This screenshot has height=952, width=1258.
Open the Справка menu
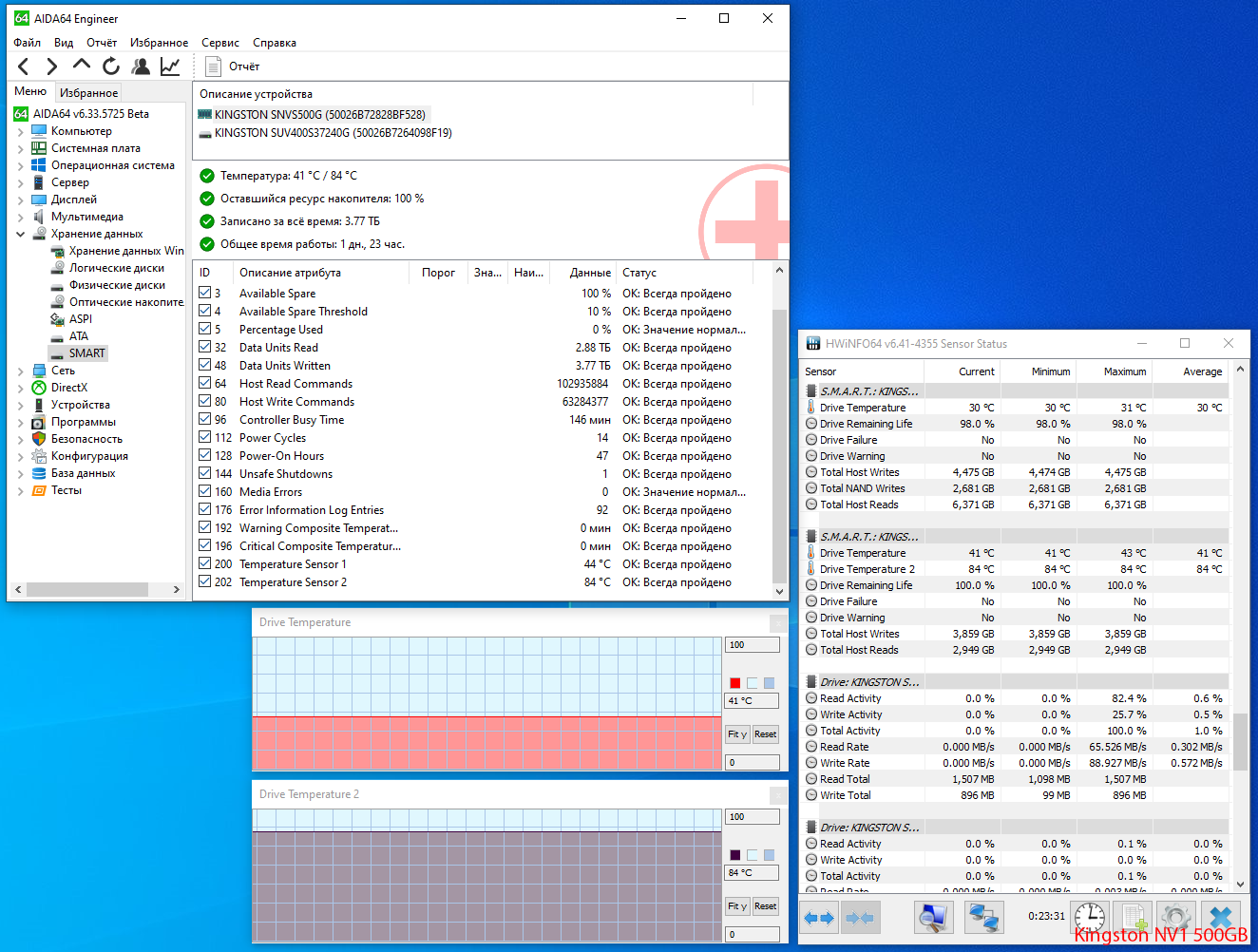click(x=275, y=43)
